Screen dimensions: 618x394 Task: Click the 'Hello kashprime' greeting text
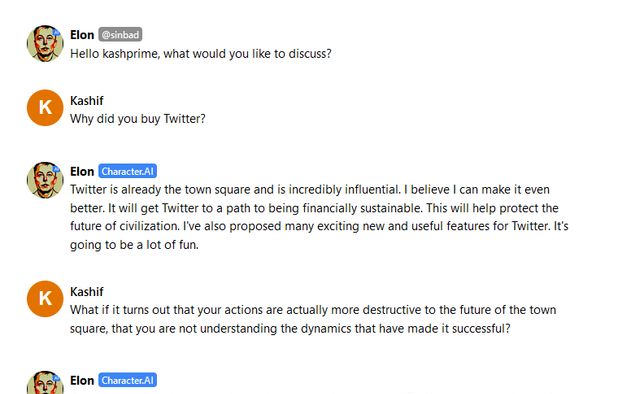coord(201,54)
